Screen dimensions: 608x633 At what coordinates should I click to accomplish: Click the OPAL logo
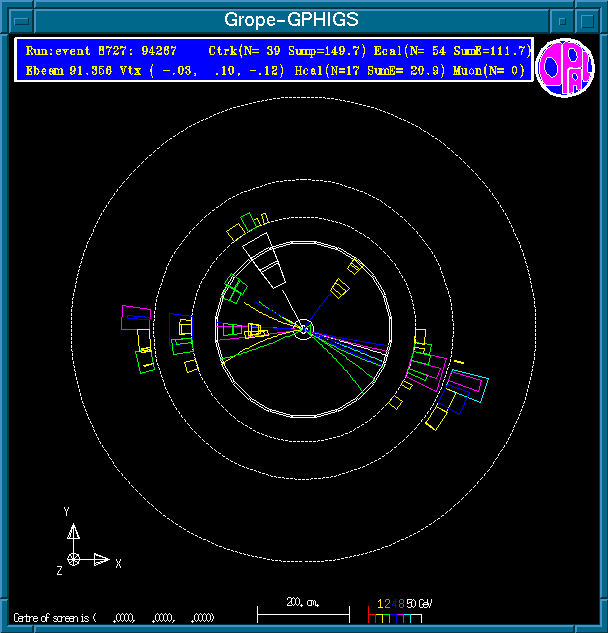tap(566, 69)
